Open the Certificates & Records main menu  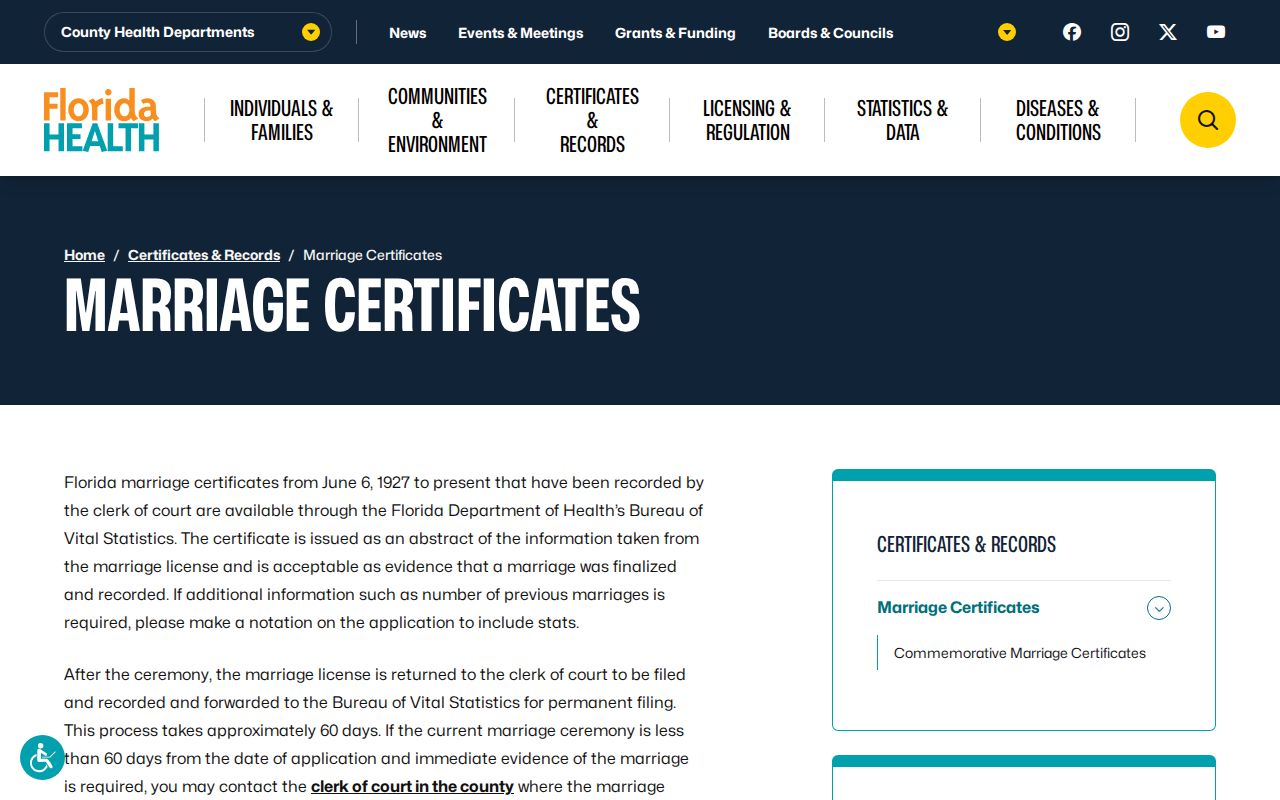[592, 120]
